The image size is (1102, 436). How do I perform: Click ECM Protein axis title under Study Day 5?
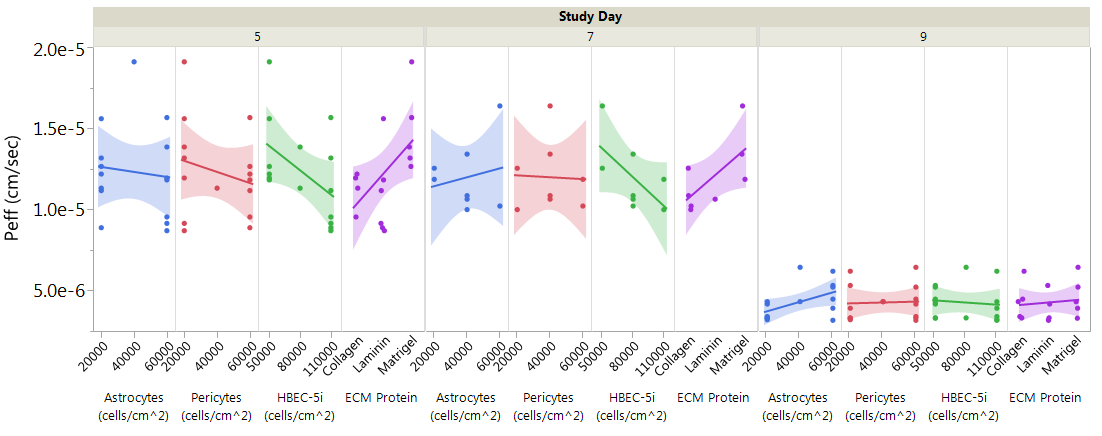(x=381, y=397)
